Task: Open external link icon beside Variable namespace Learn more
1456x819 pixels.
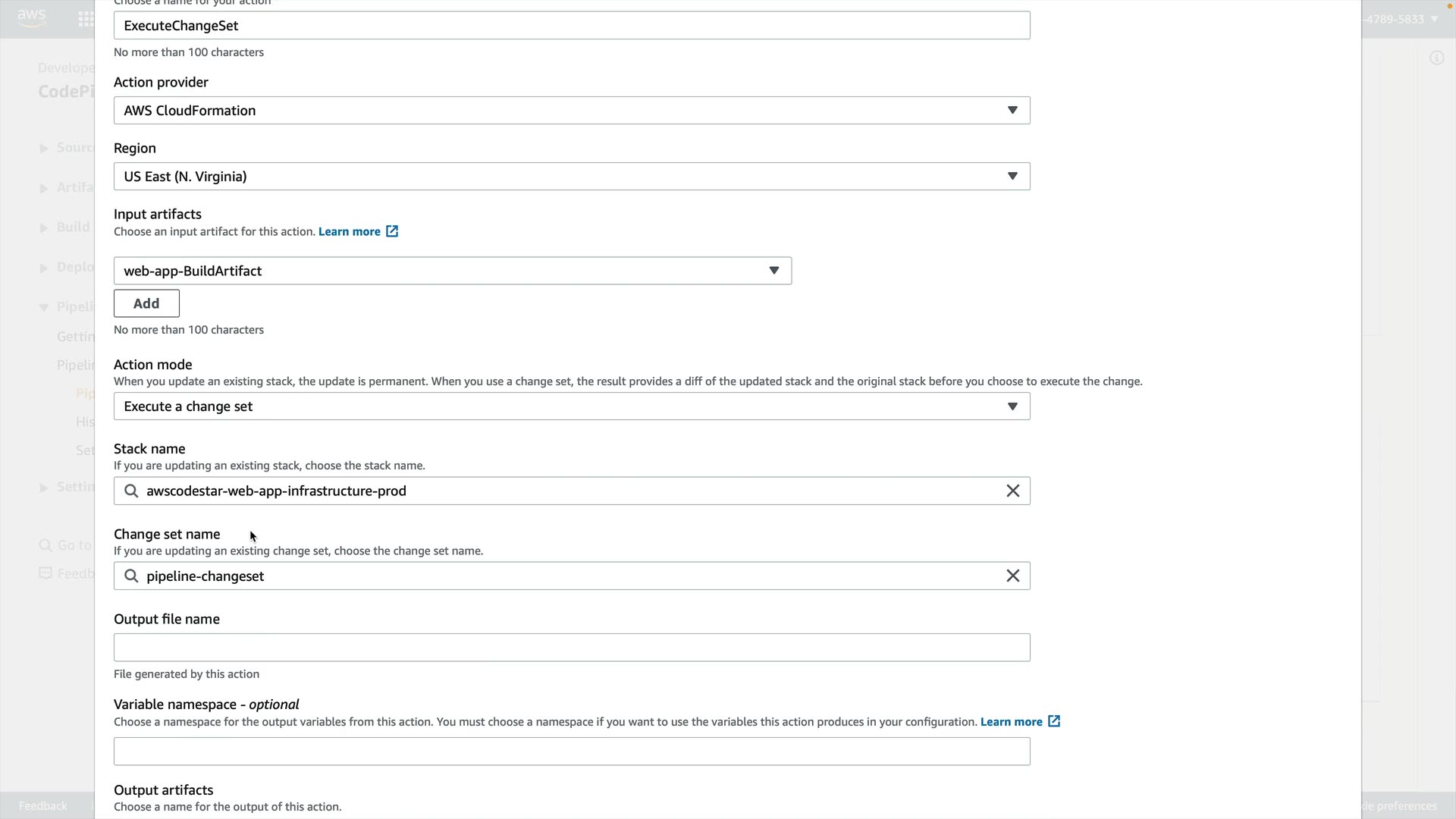Action: pyautogui.click(x=1054, y=721)
